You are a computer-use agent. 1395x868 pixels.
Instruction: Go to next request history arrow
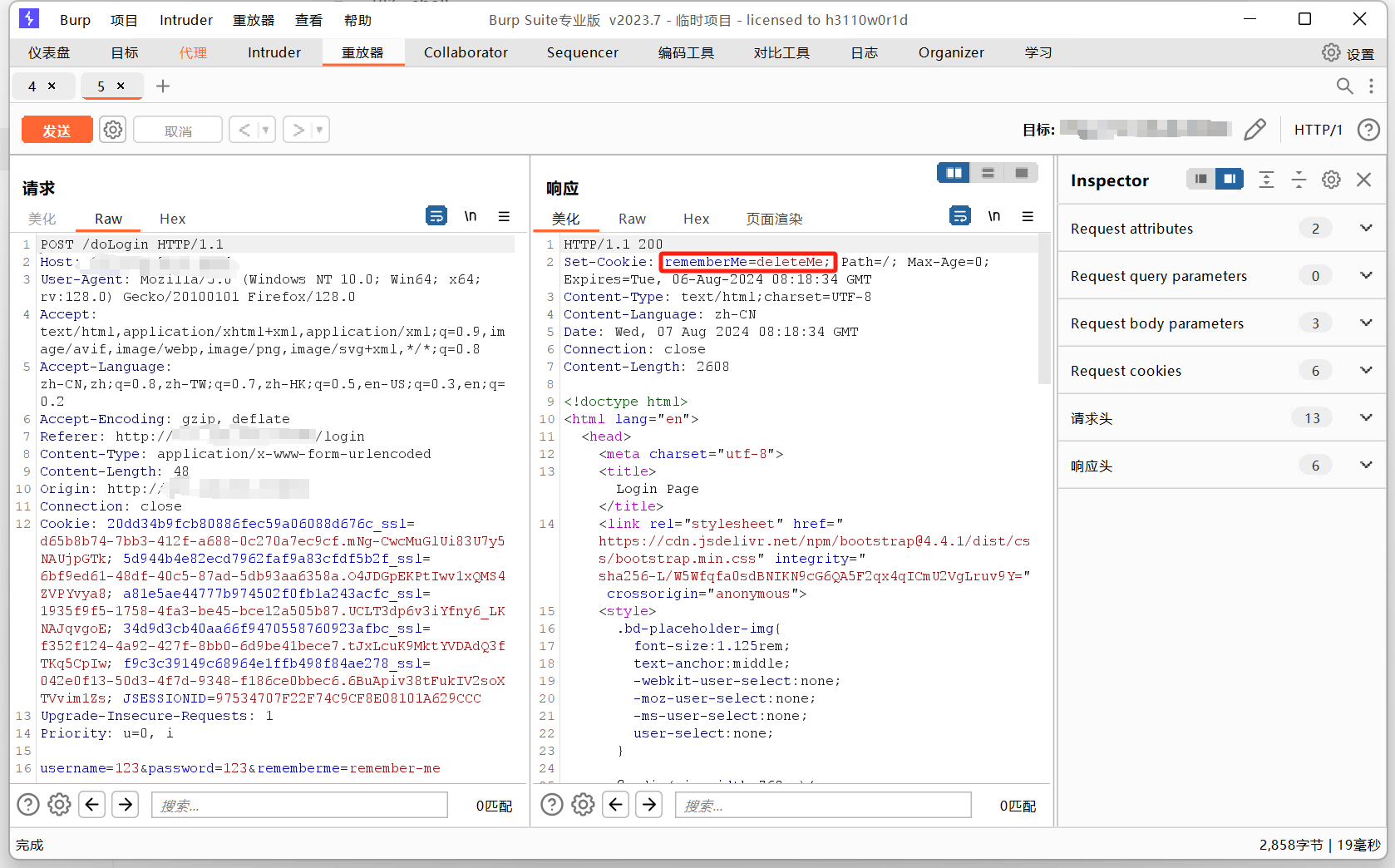tap(298, 130)
